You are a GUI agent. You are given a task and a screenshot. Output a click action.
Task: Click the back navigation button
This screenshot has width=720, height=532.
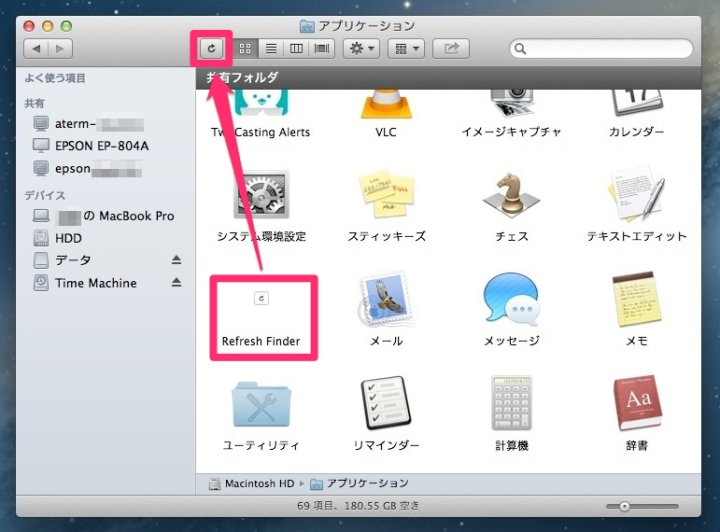(37, 48)
